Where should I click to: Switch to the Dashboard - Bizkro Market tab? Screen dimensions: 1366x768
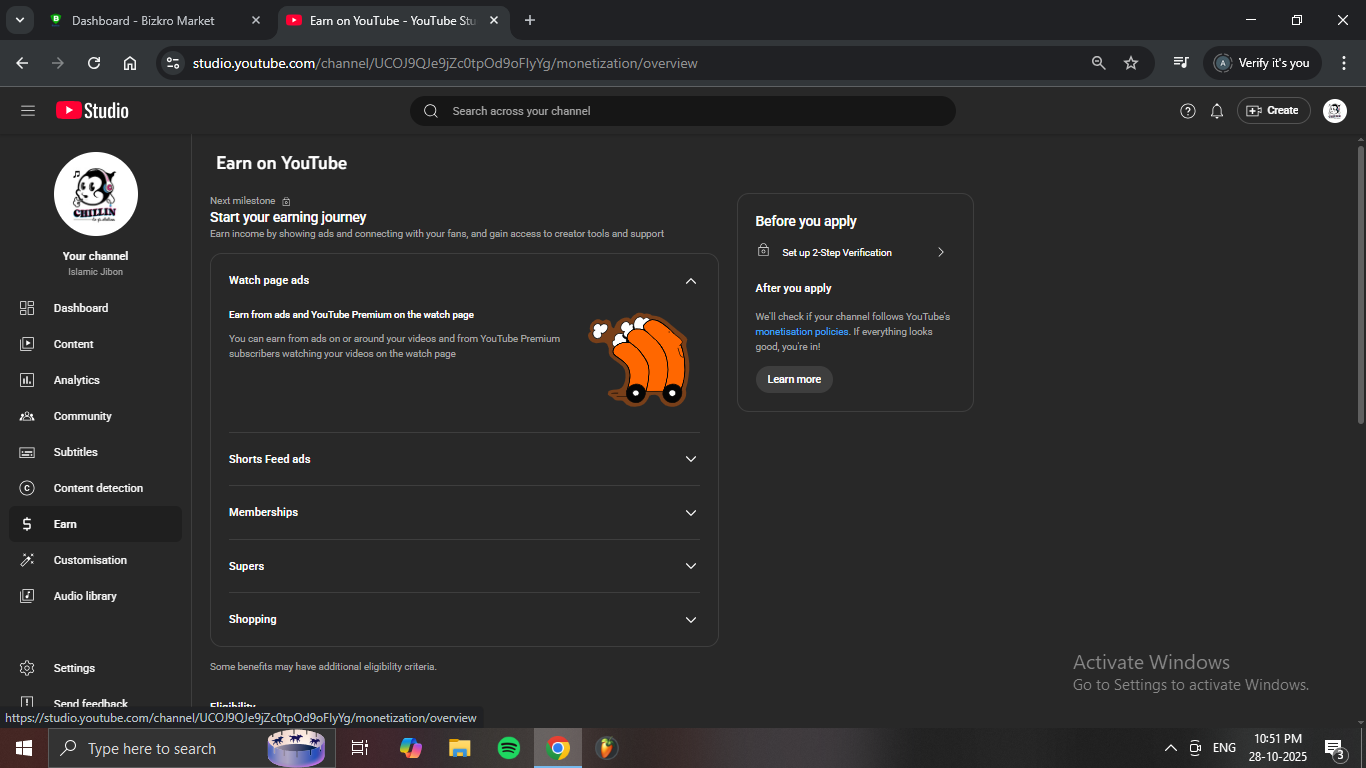click(x=143, y=20)
